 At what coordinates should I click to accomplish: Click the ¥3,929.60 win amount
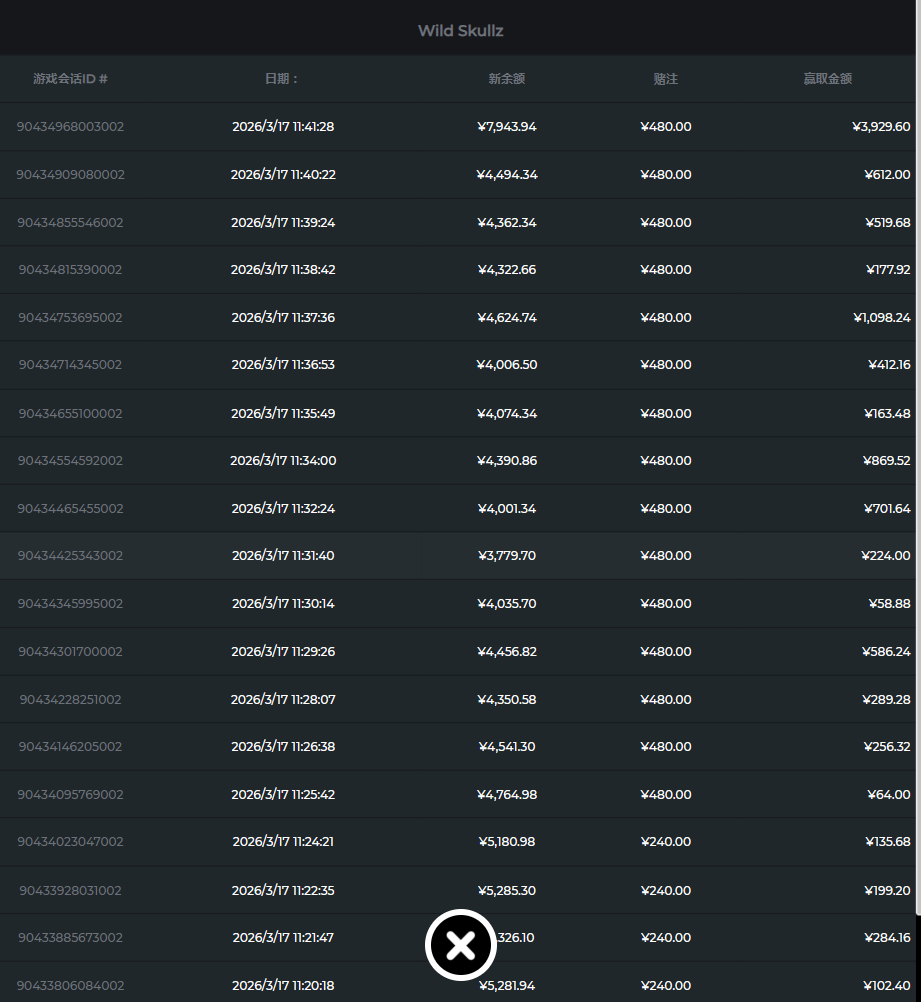(x=880, y=127)
